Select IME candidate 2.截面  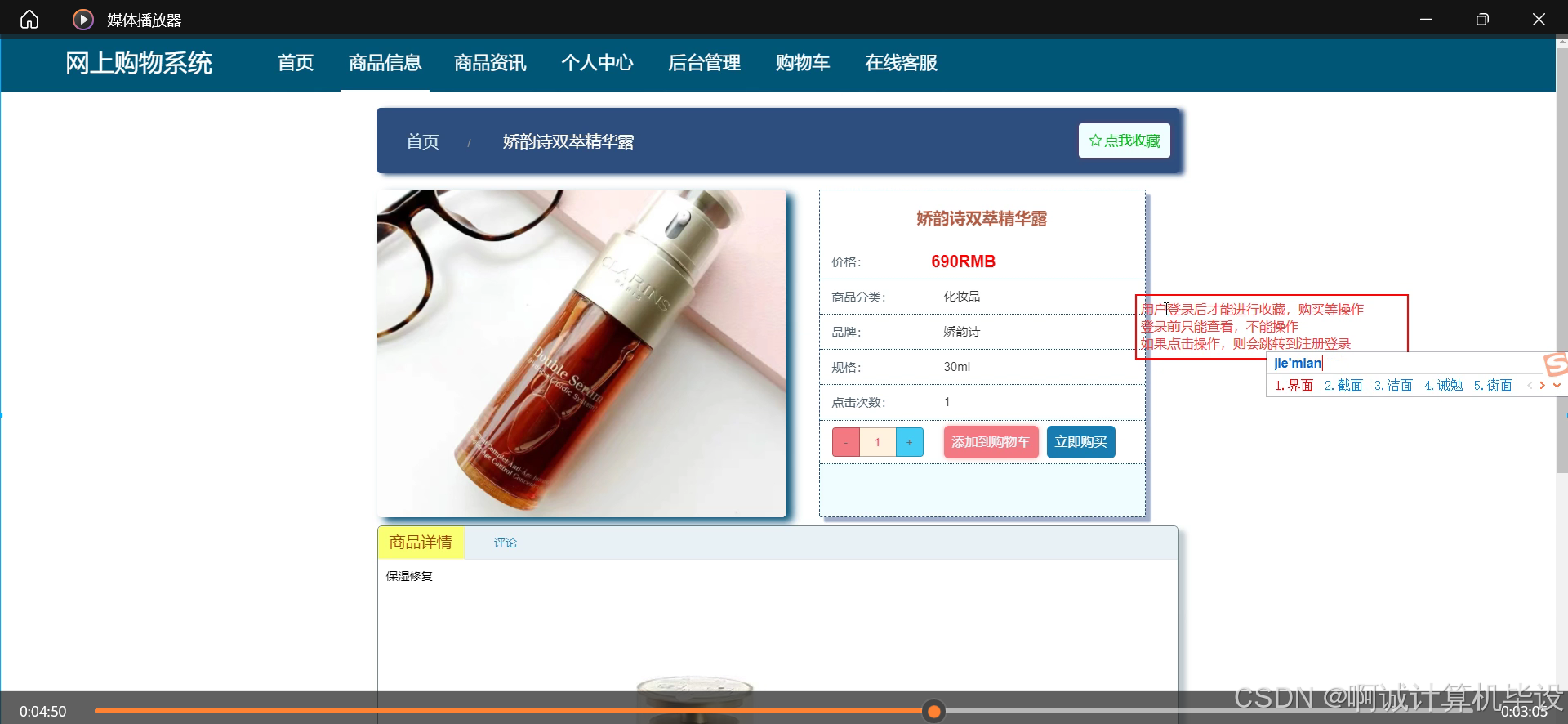1343,386
